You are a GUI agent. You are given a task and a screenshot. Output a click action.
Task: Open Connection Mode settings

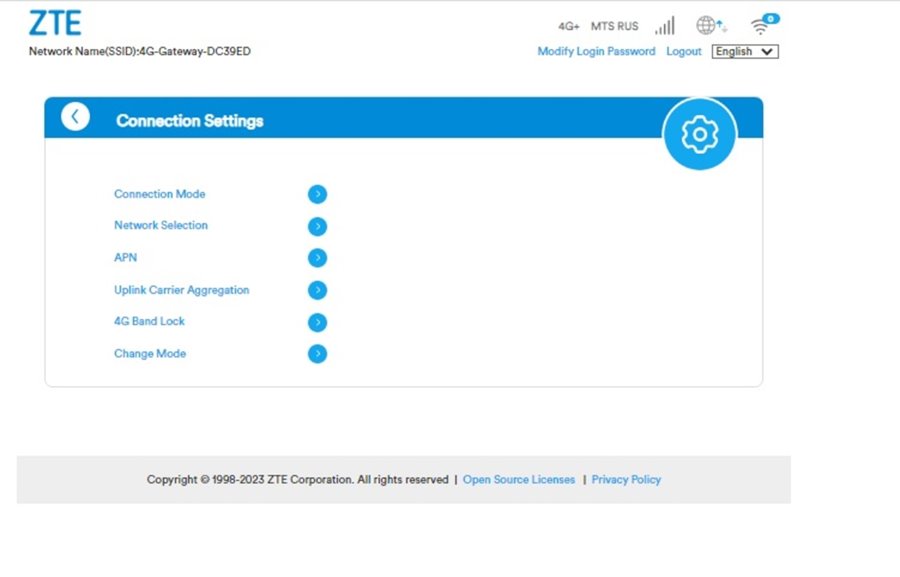(x=160, y=194)
